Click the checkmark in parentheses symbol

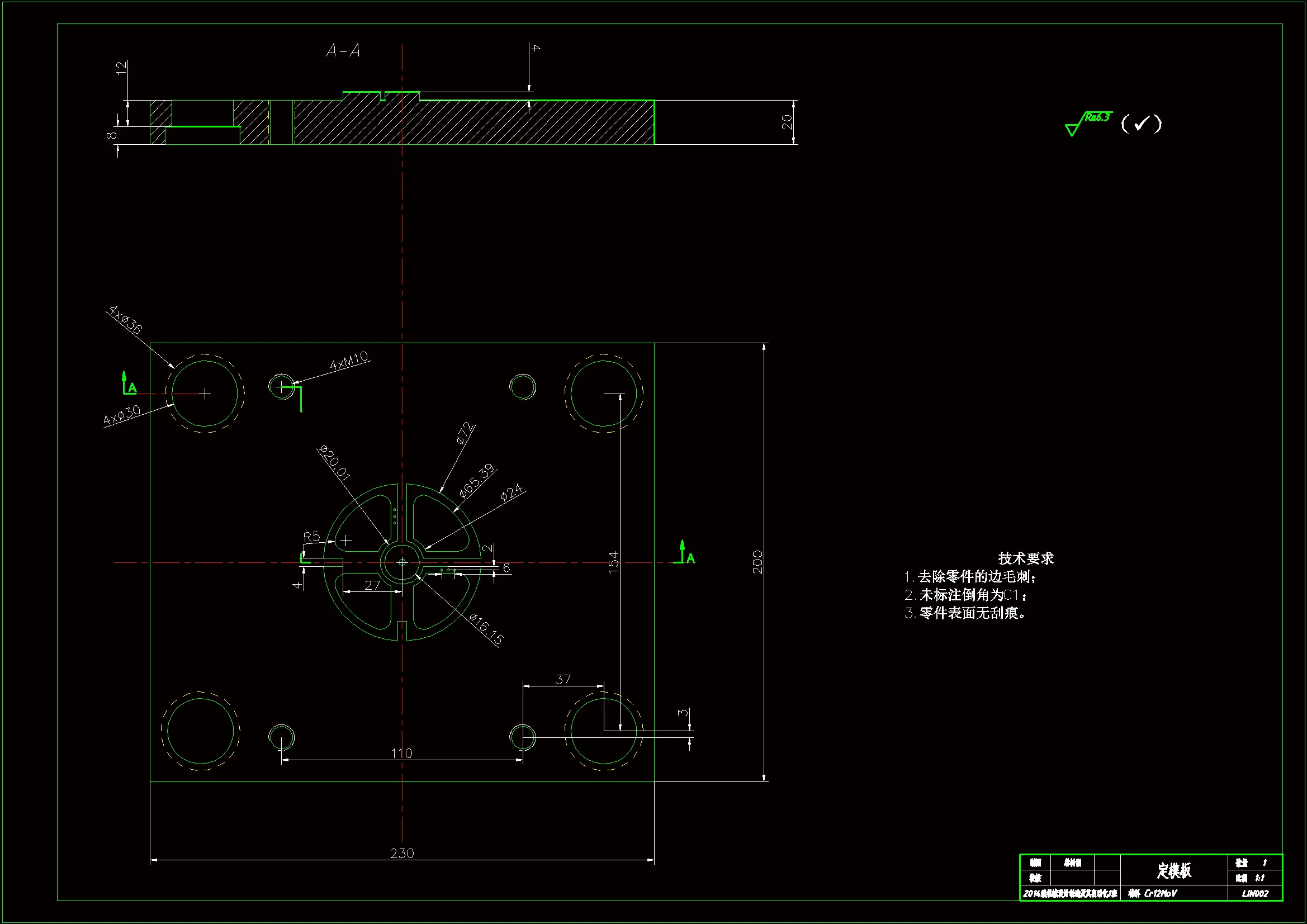[x=1141, y=124]
